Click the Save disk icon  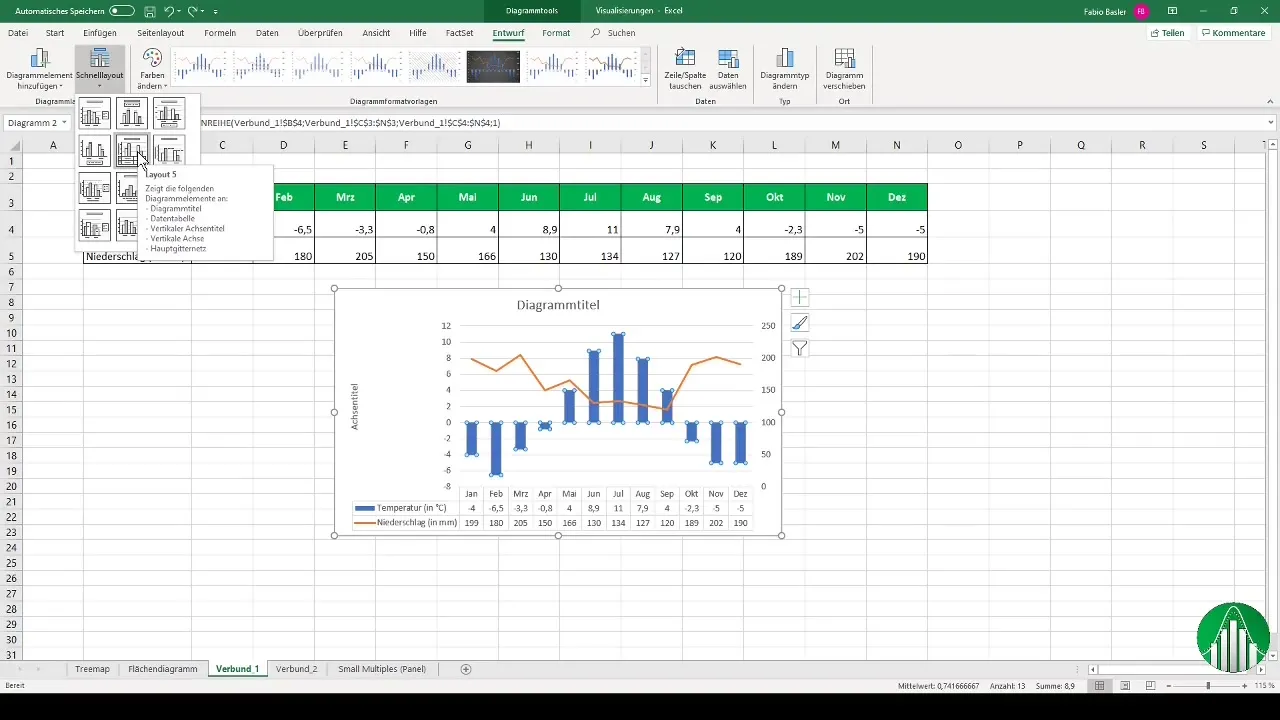point(149,11)
